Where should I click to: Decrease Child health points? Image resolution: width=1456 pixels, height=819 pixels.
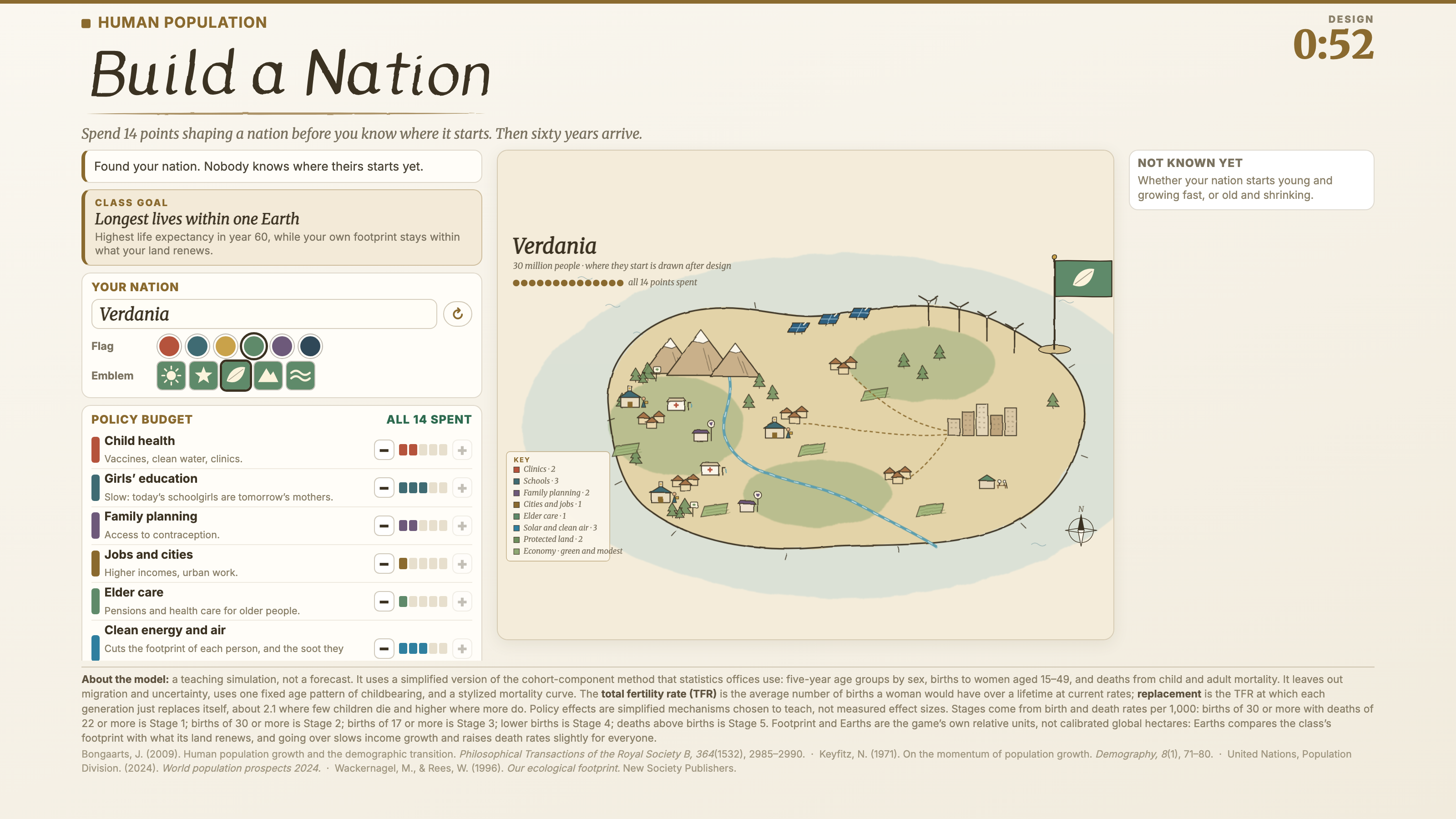(384, 450)
